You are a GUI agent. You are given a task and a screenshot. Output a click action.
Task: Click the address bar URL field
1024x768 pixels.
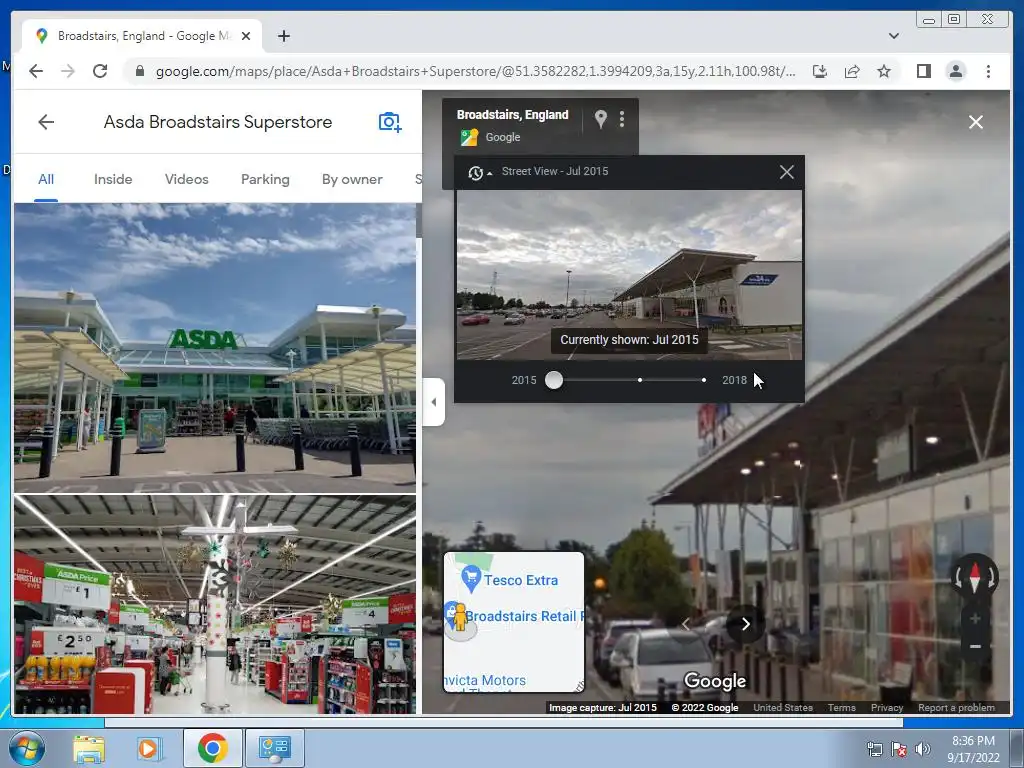coord(475,71)
